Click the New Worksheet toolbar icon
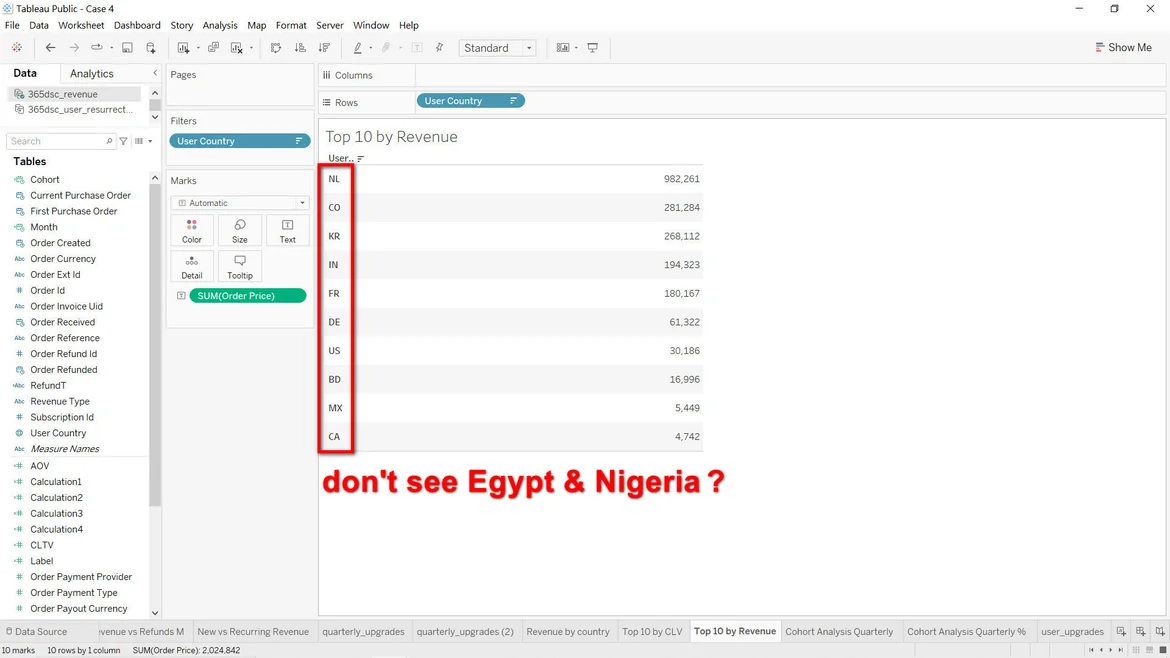Screen dimensions: 1170x658 click(183, 48)
